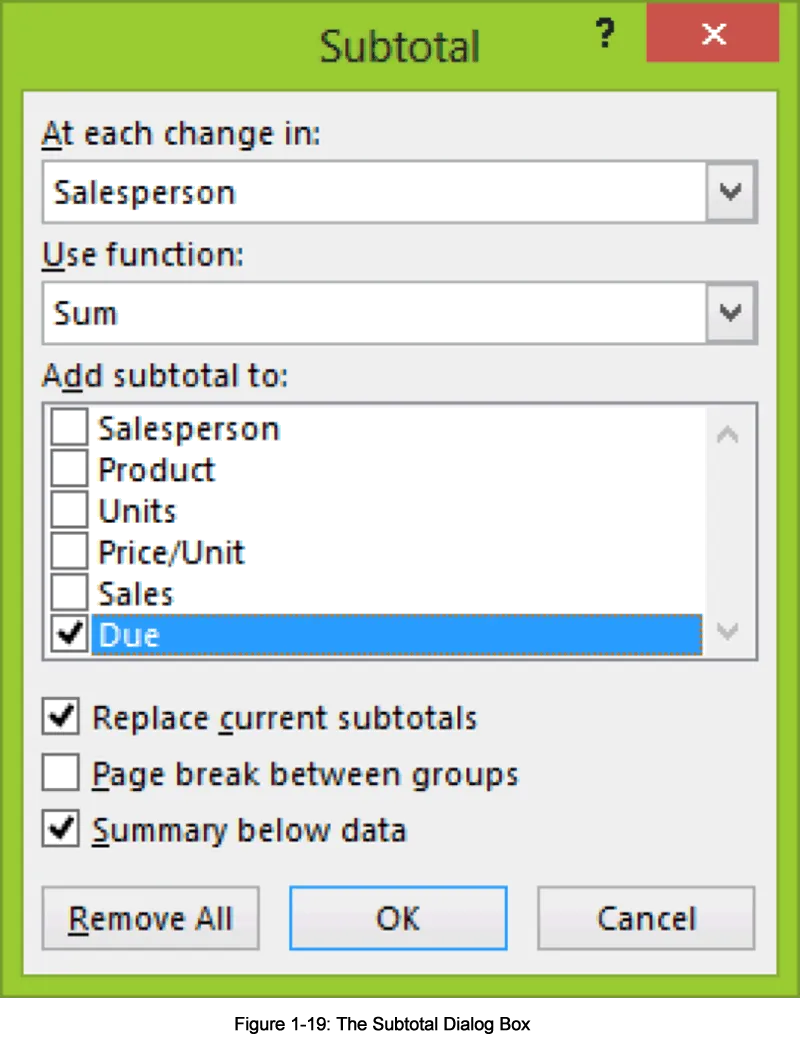This screenshot has height=1048, width=800.
Task: Close the Subtotal dialog
Action: (x=712, y=35)
